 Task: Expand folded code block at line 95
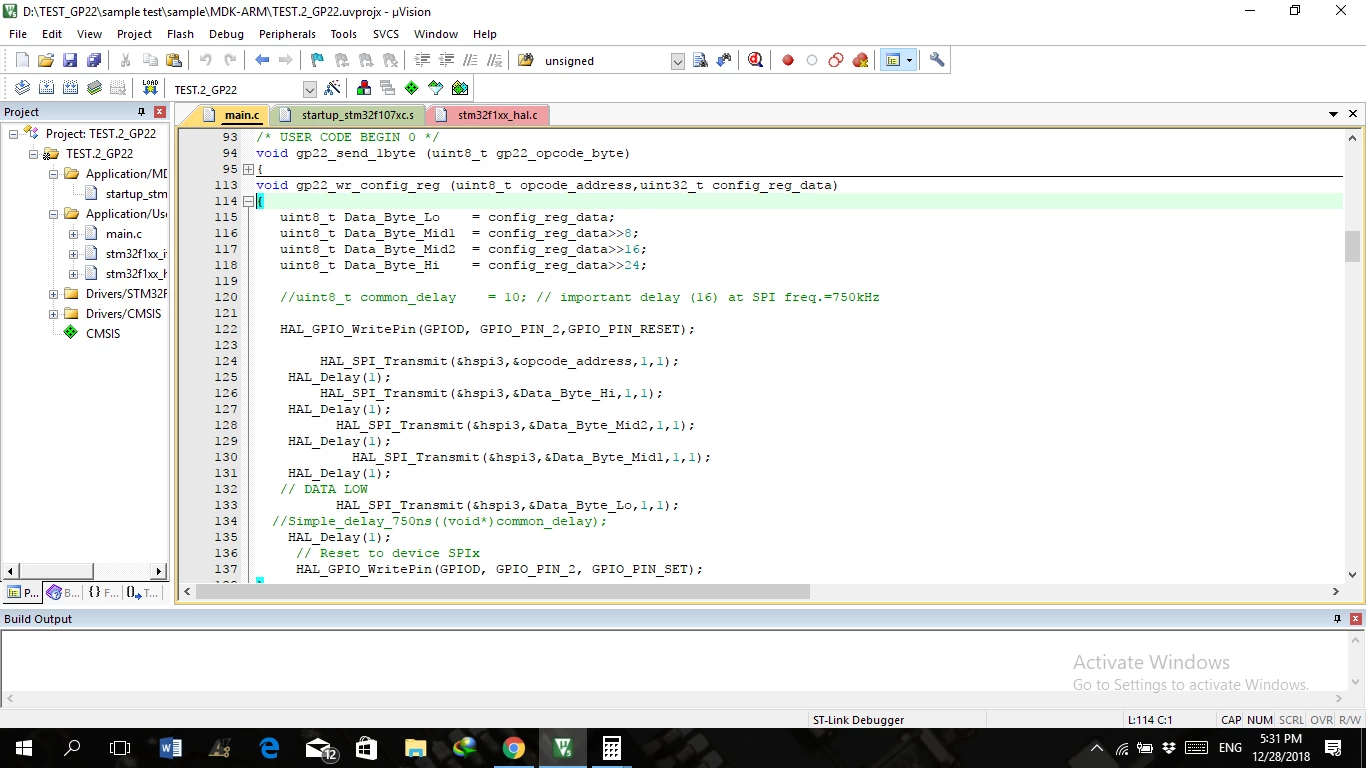(x=249, y=169)
